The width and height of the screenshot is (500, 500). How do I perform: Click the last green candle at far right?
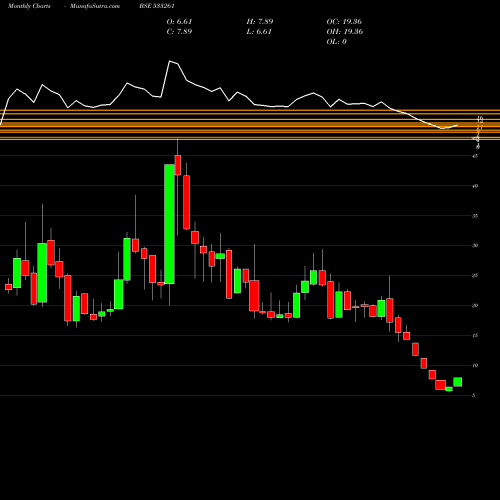[458, 382]
